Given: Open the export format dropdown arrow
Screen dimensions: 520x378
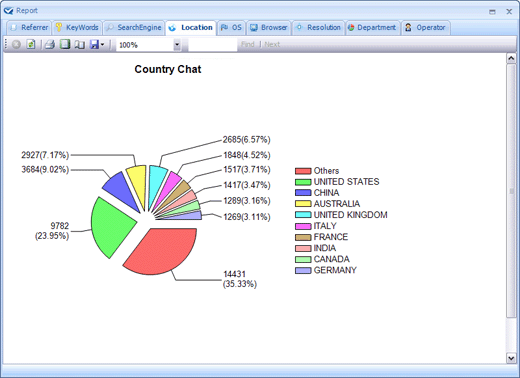Looking at the screenshot, I should point(102,44).
